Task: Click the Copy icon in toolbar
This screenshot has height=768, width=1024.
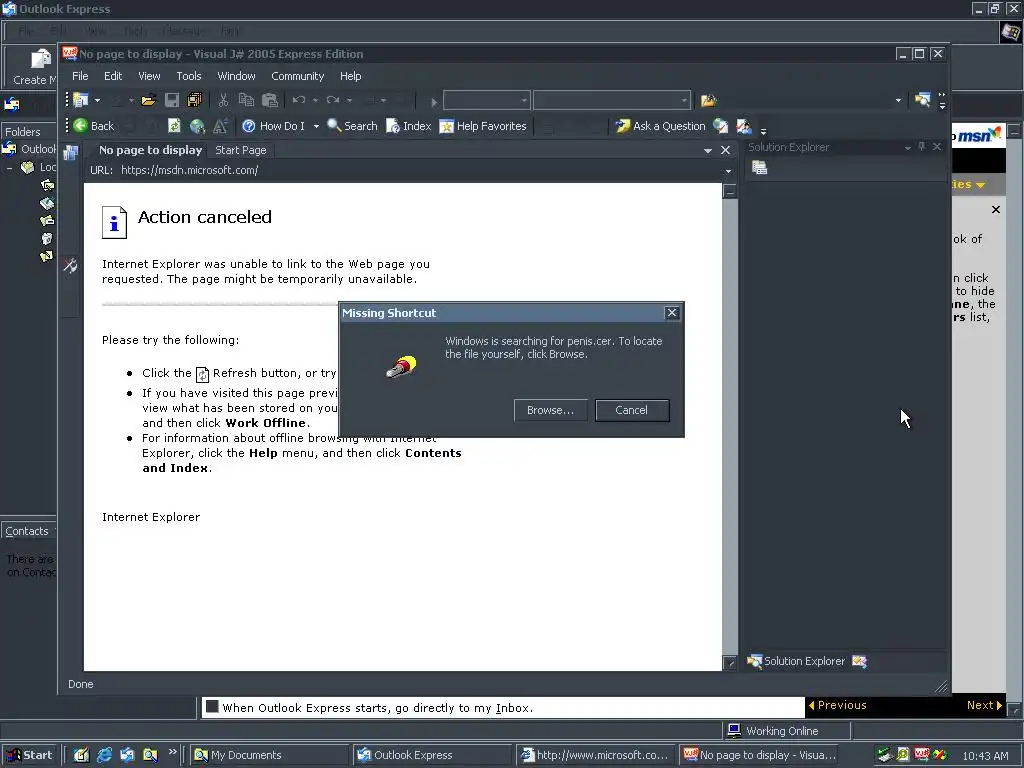Action: coord(246,100)
